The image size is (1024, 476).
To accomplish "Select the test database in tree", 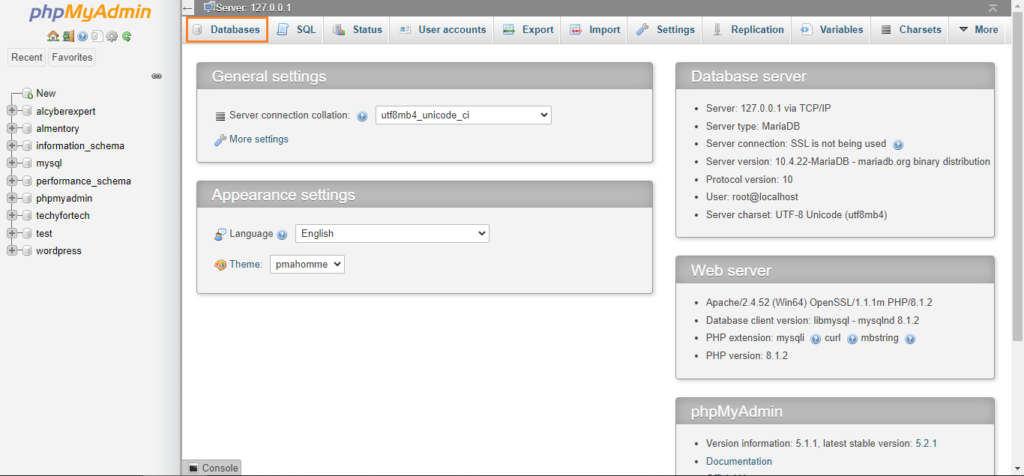I will 44,233.
